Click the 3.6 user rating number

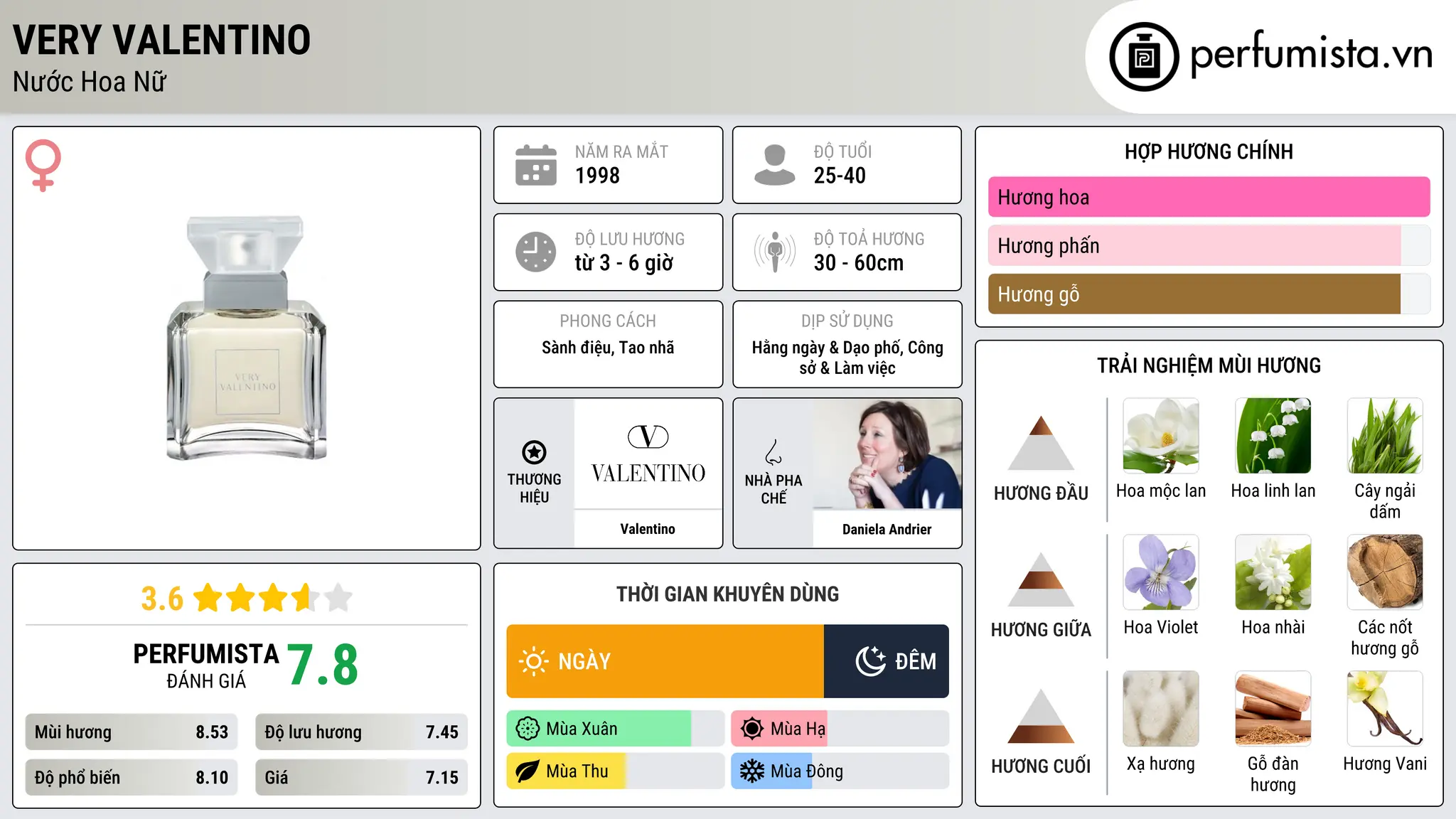coord(162,599)
